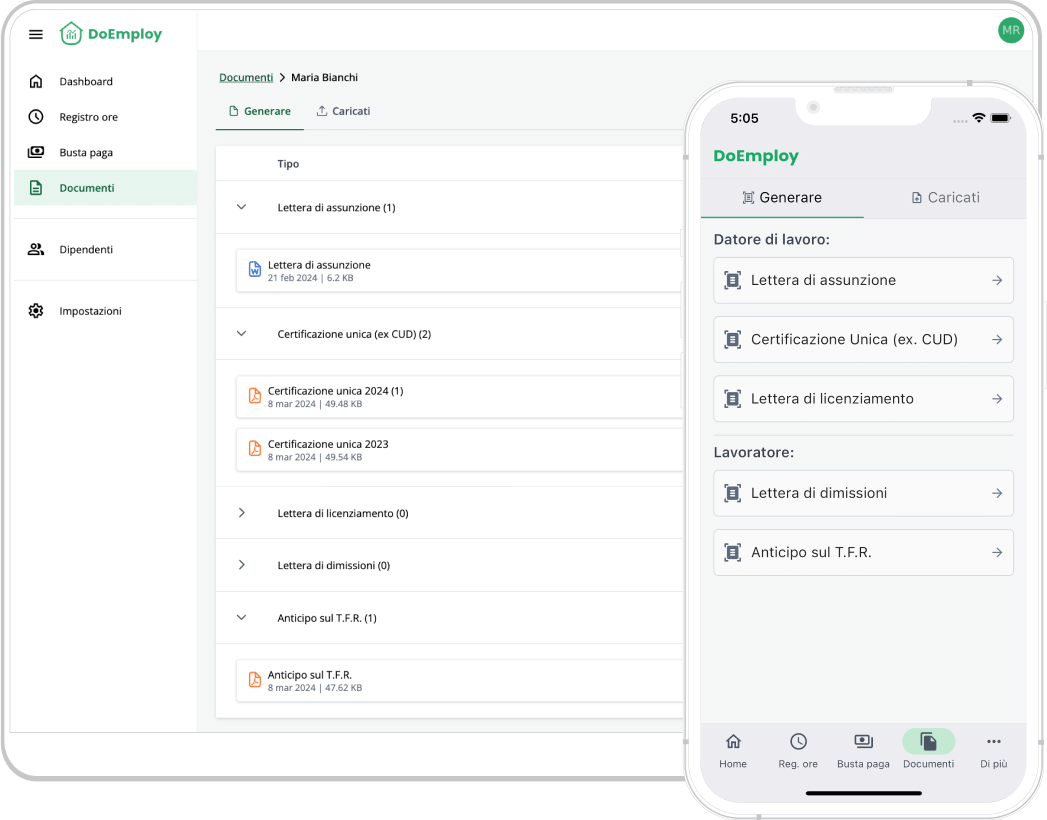Expand the Lettera di licenziamento group
Screen dimensions: 1047x820
[241, 513]
